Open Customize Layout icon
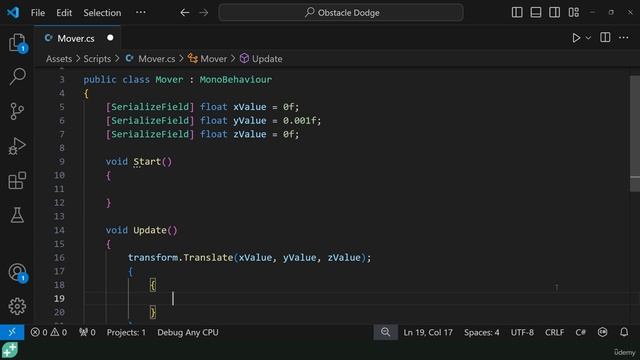The image size is (640, 360). coord(573,12)
